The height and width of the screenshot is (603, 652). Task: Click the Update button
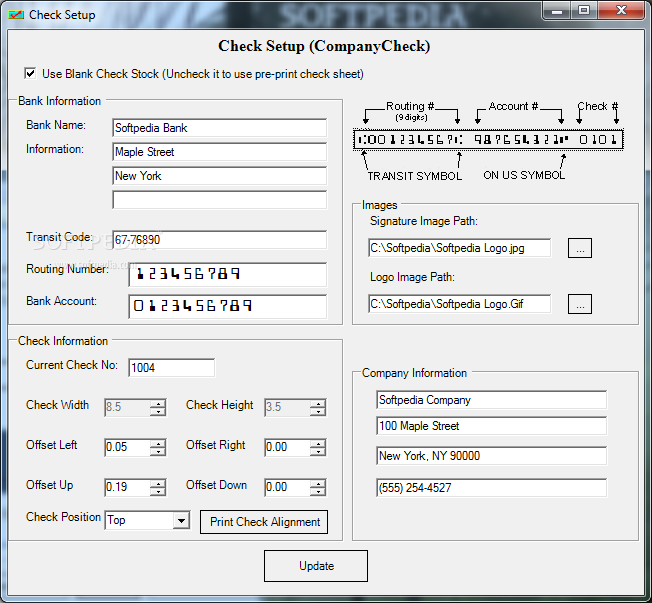316,566
